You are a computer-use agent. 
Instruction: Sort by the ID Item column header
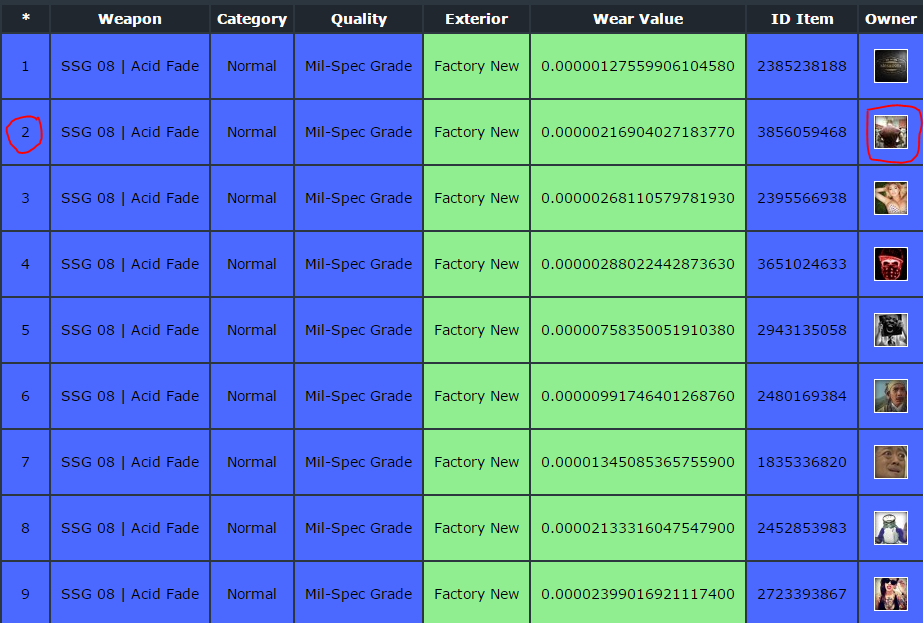[802, 19]
